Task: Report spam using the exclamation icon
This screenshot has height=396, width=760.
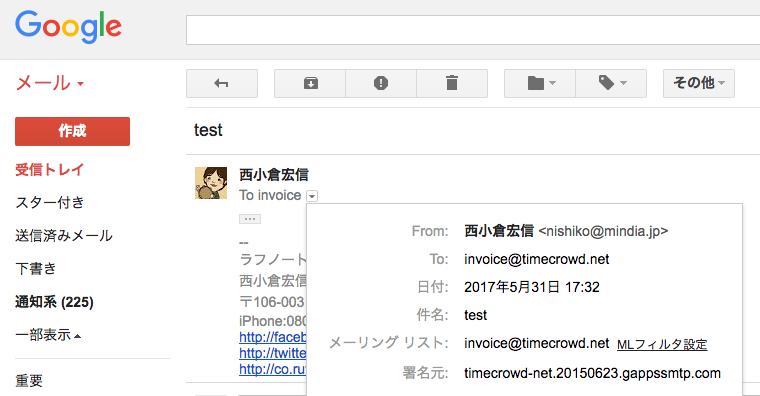Action: click(x=381, y=83)
